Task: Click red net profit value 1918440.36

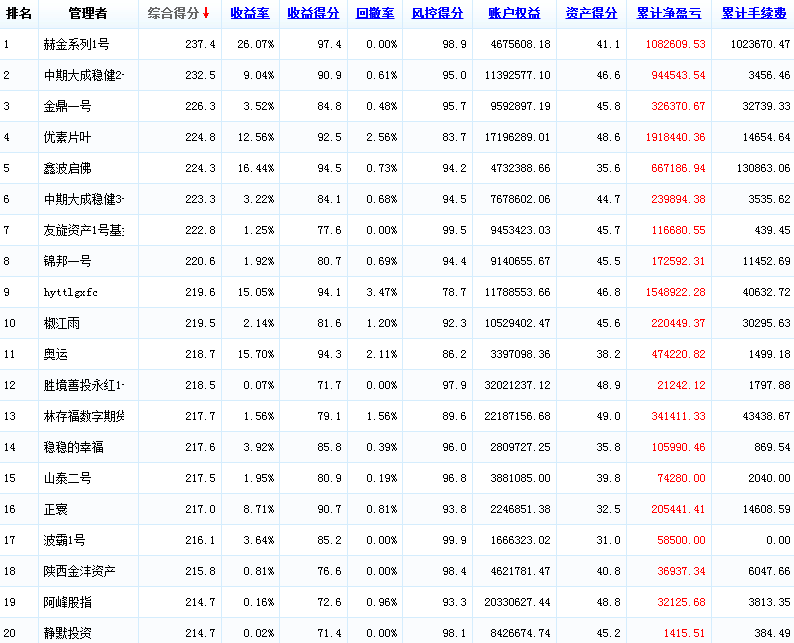Action: point(670,138)
